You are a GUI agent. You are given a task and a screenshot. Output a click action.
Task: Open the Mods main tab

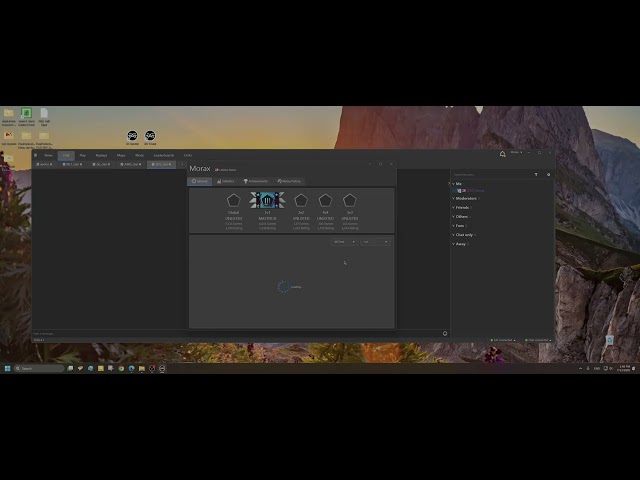140,155
